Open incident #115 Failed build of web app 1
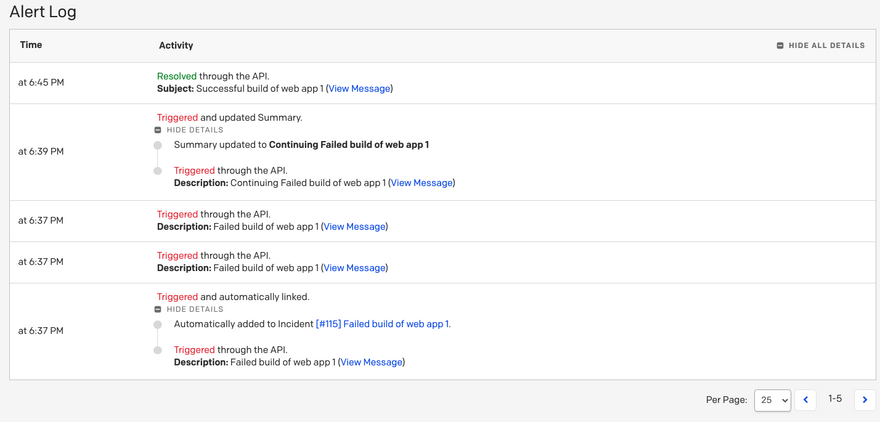Screen dimensions: 880x422 tap(382, 324)
